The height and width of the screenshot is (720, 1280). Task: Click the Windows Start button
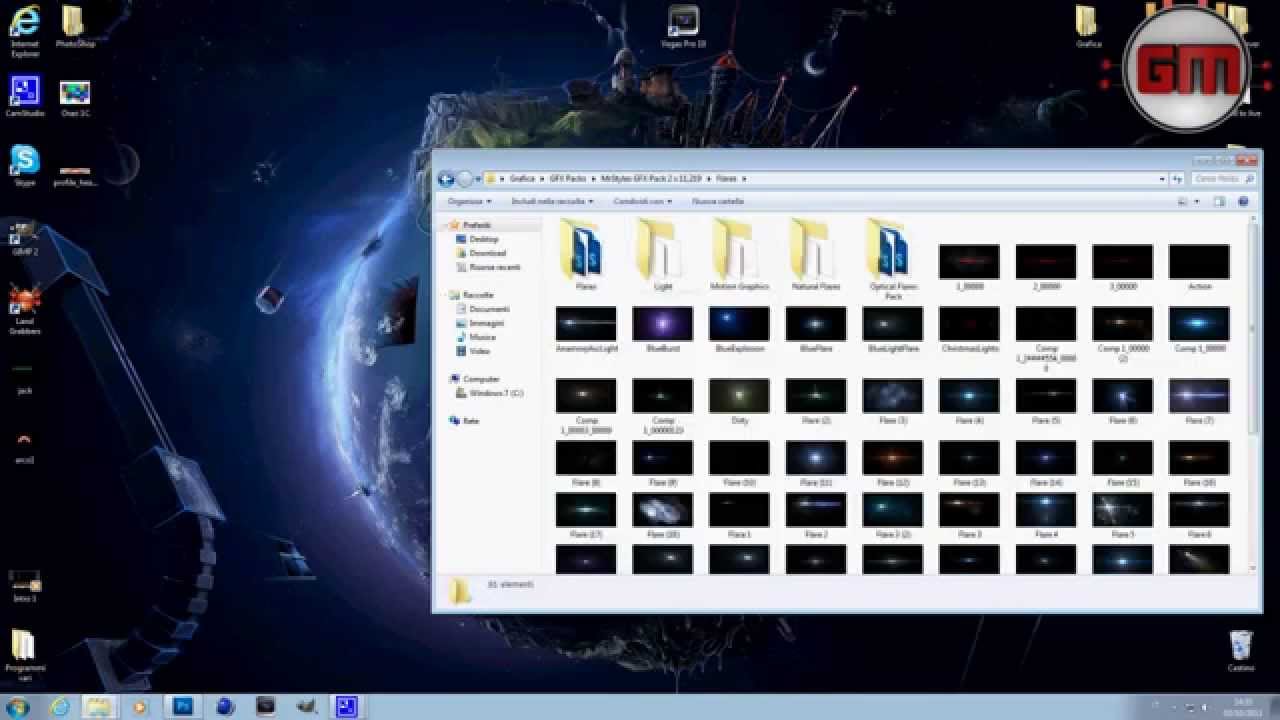click(x=17, y=706)
